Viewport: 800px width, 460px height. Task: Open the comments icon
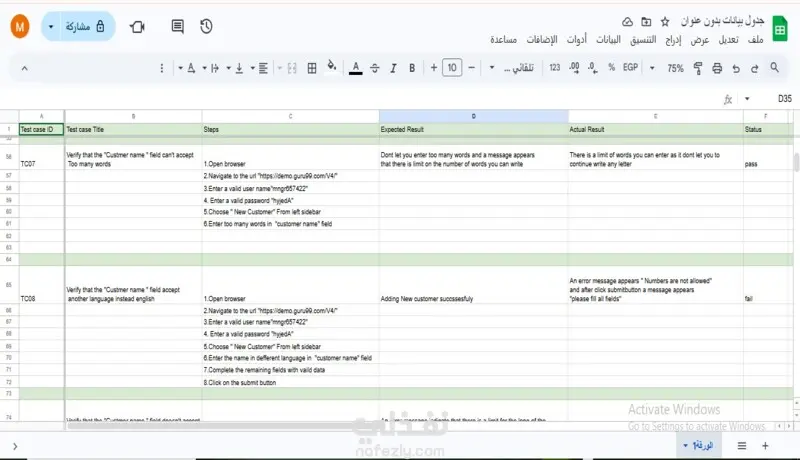click(x=178, y=27)
